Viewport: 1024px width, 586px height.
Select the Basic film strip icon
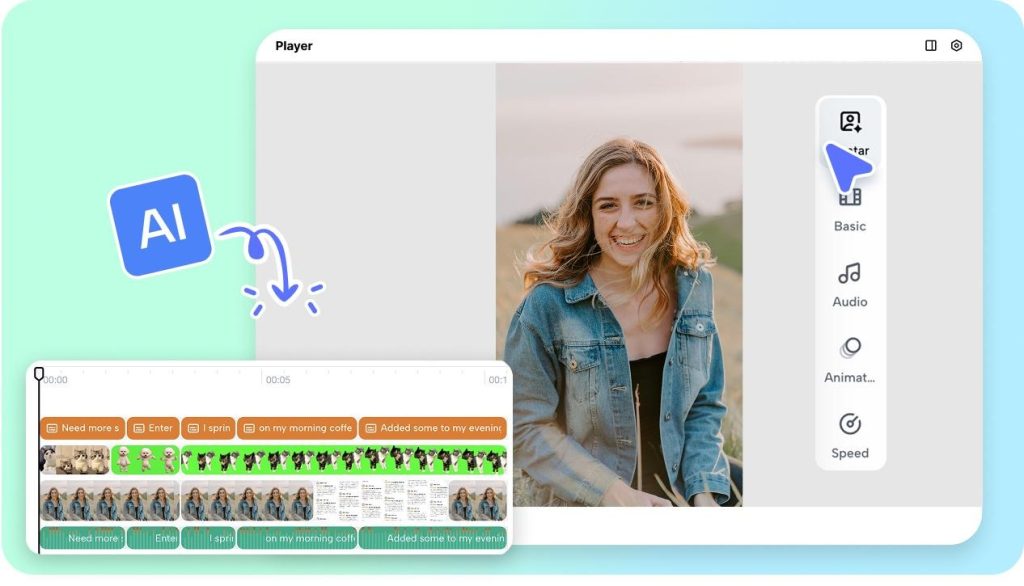(x=850, y=197)
